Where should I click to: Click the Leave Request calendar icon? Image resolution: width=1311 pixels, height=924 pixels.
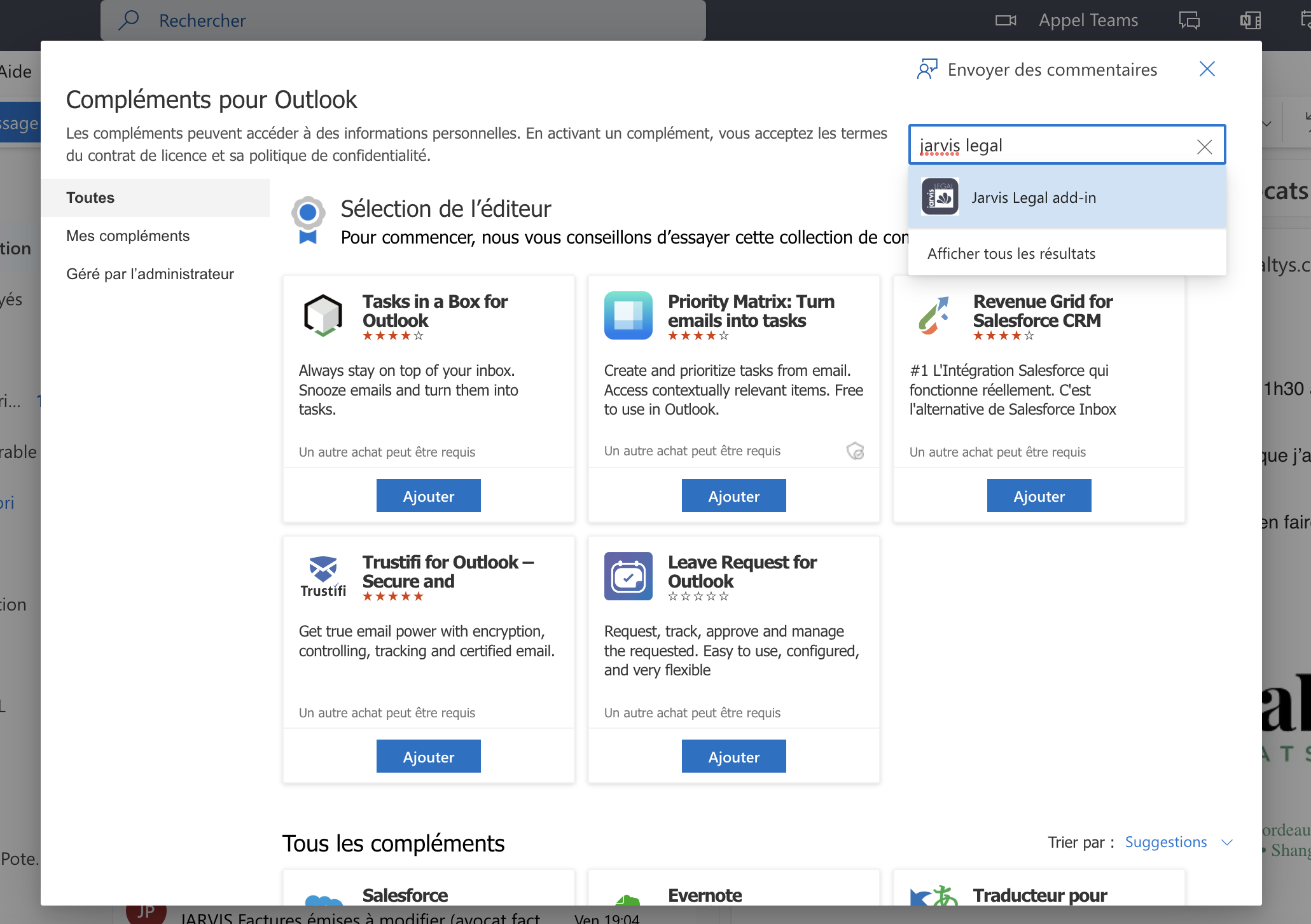click(x=628, y=576)
